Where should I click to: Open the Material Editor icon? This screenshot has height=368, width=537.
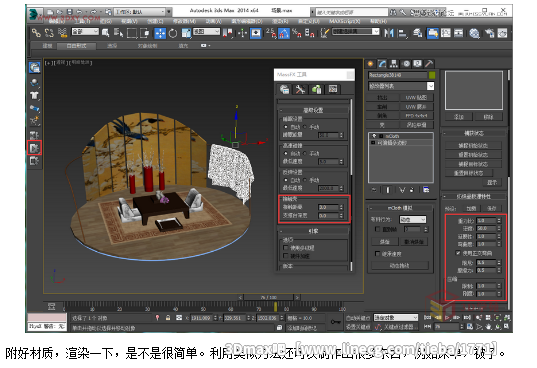point(474,33)
